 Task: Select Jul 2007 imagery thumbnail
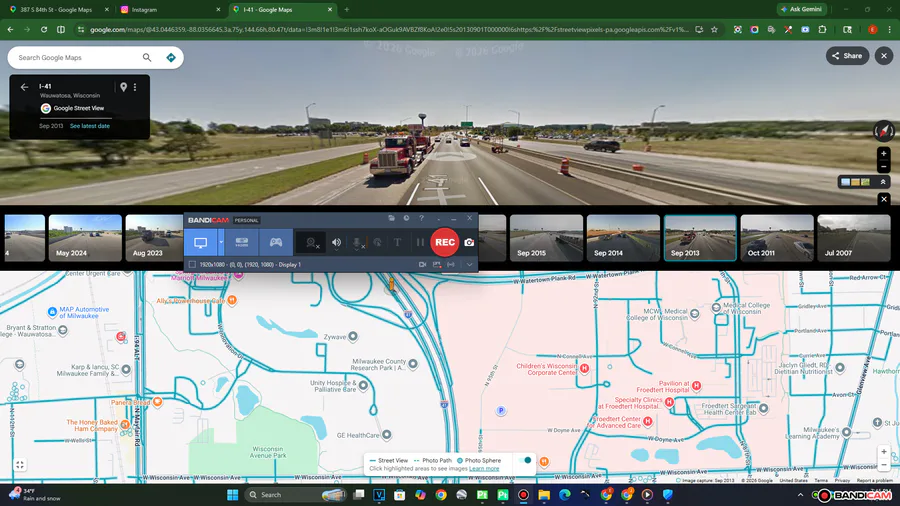point(854,238)
